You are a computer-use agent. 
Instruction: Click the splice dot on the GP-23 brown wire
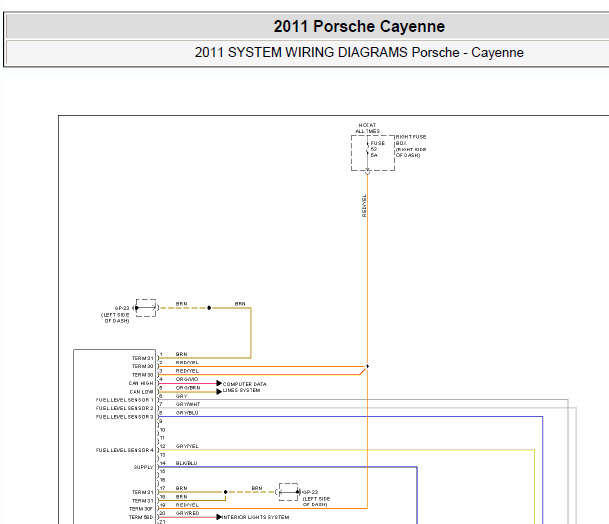[x=209, y=308]
